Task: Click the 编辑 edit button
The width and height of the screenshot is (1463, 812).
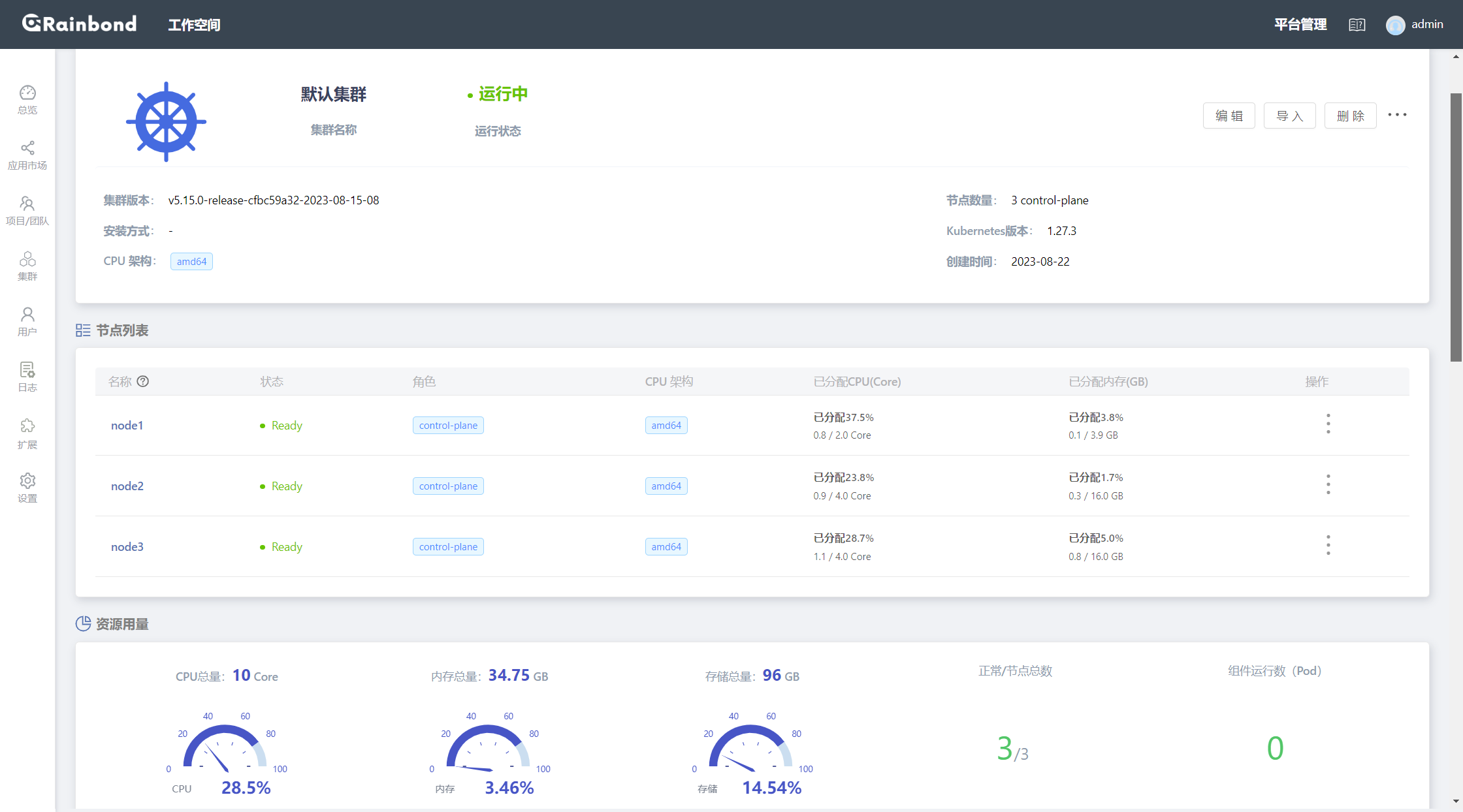Action: [1229, 116]
